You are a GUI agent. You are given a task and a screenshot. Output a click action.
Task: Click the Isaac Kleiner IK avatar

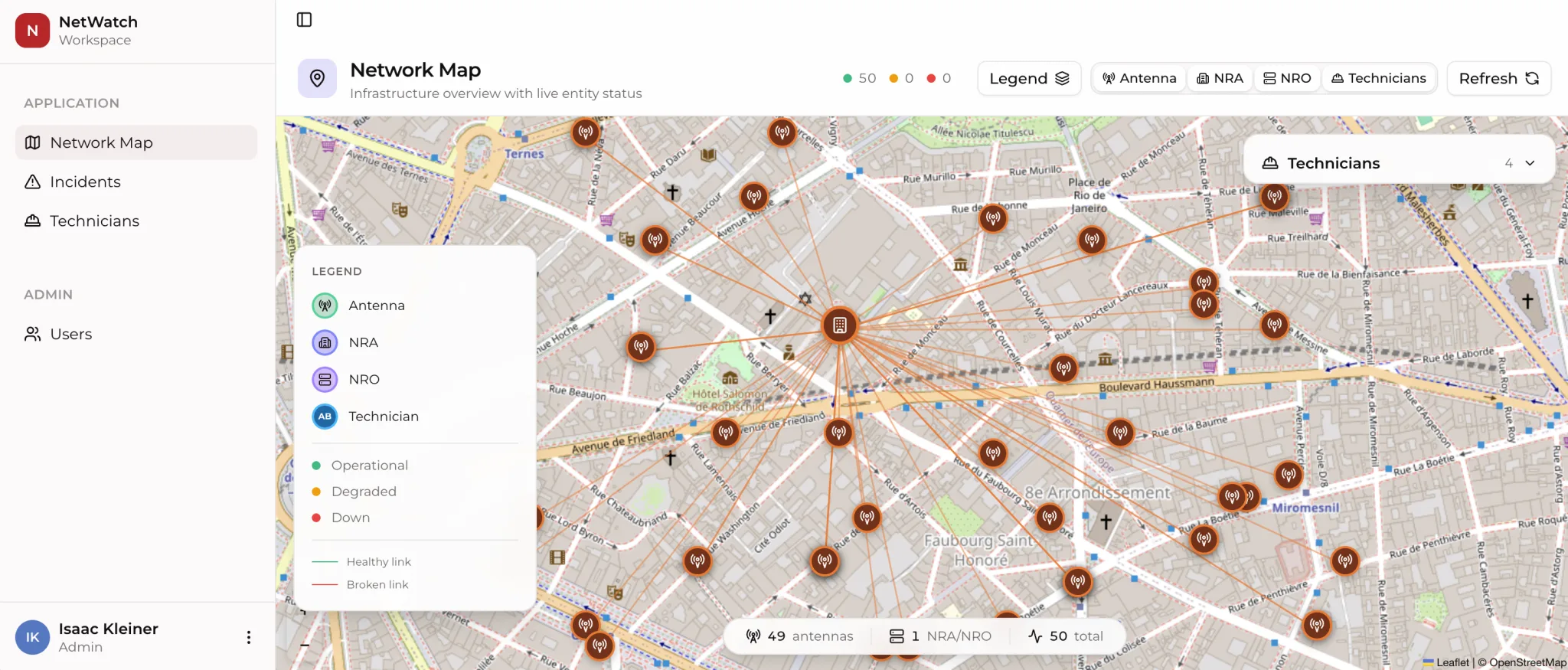click(32, 637)
